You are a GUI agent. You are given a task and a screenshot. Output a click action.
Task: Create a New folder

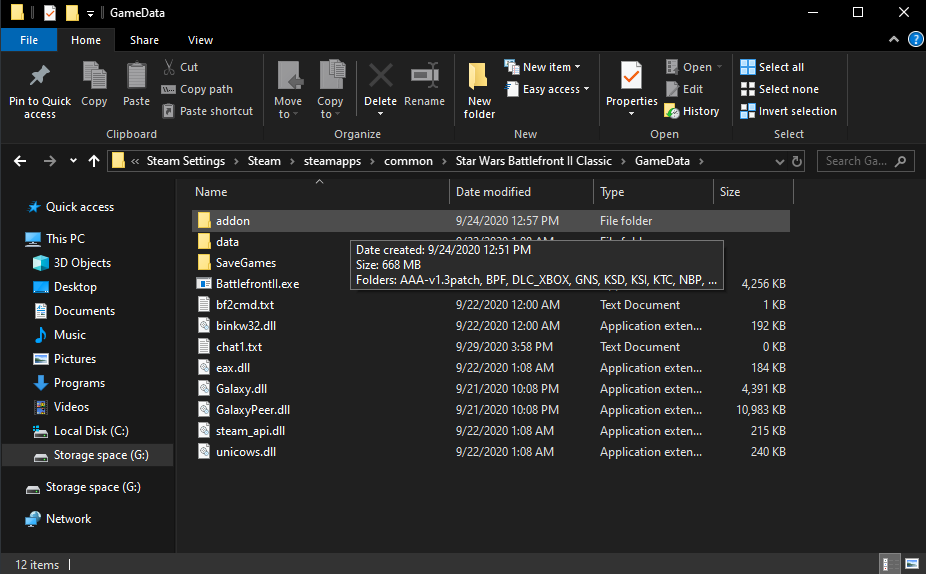point(479,90)
